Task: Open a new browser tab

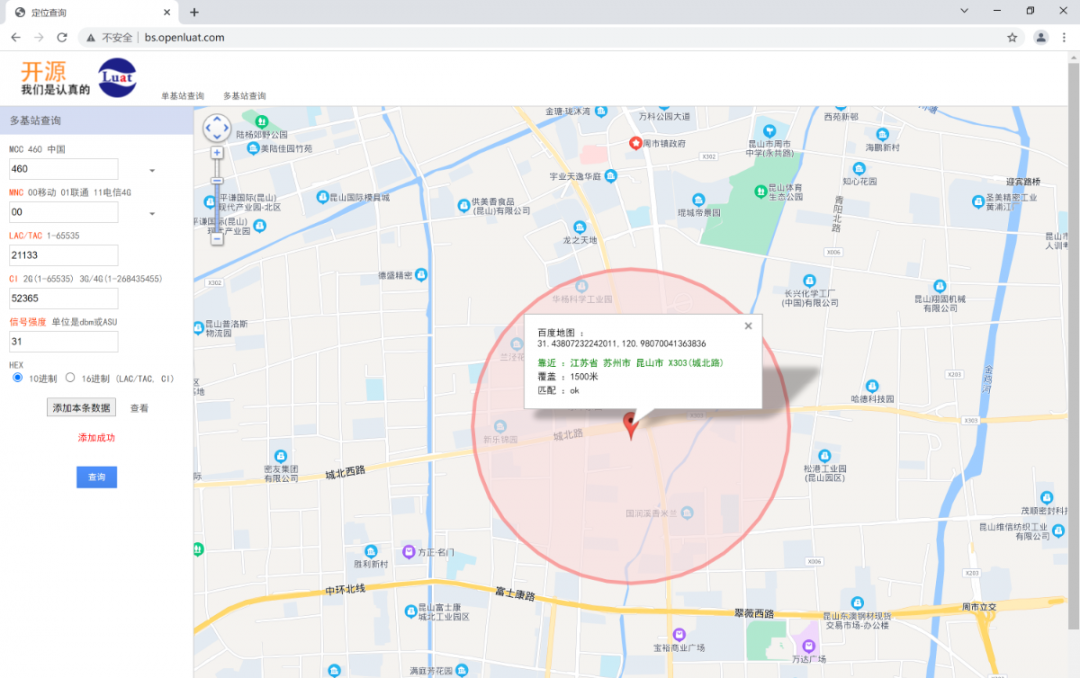Action: pos(194,12)
